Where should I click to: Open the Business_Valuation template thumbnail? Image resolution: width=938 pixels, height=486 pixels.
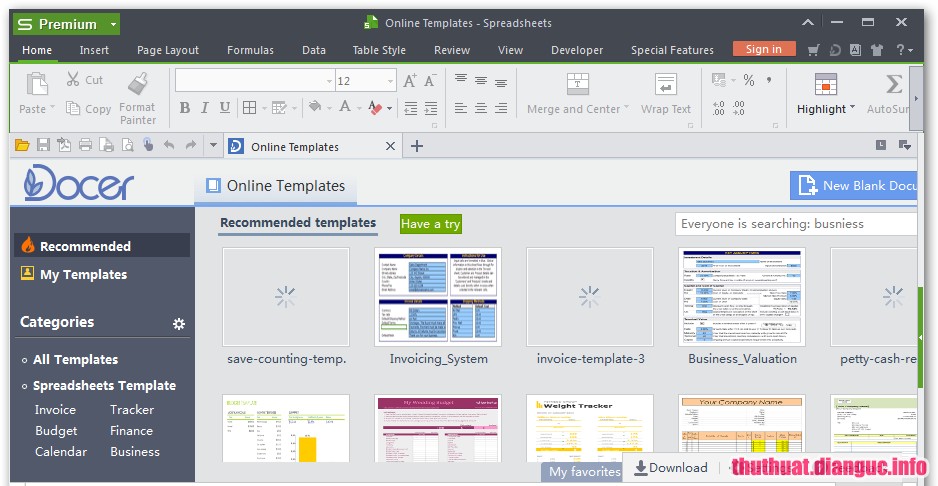[742, 297]
